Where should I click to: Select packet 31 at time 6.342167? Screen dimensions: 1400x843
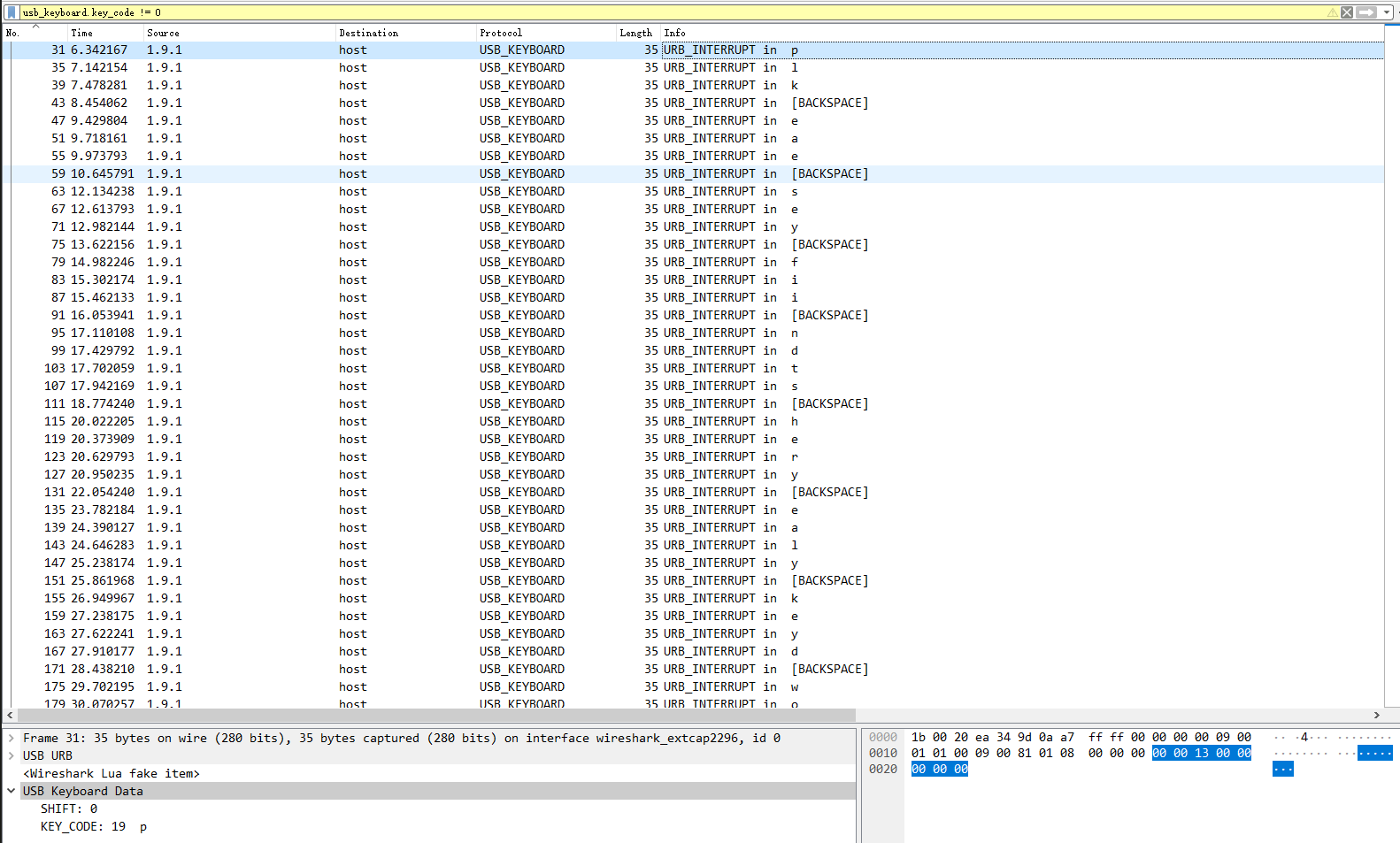pos(694,50)
